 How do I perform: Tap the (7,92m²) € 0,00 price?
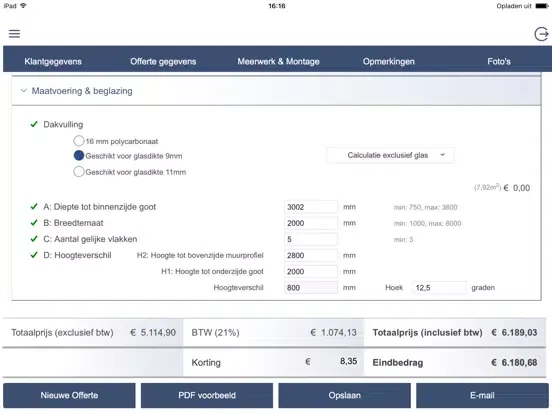coord(502,188)
